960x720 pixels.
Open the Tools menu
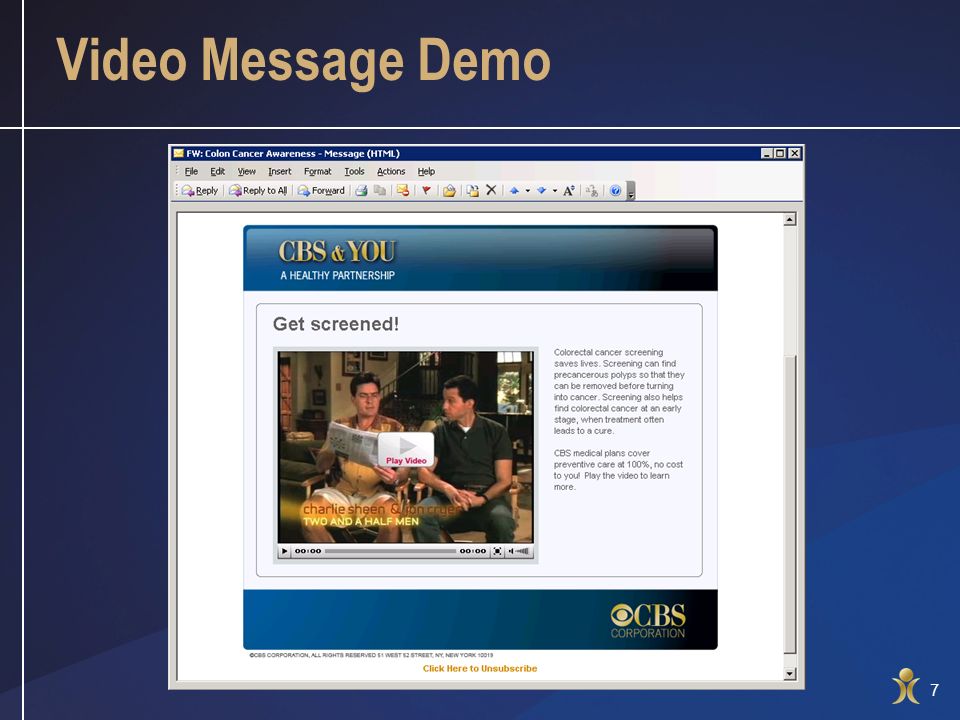click(x=354, y=171)
